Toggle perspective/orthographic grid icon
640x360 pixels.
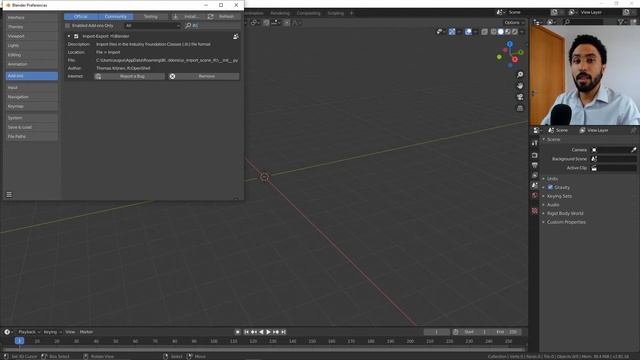[x=520, y=108]
